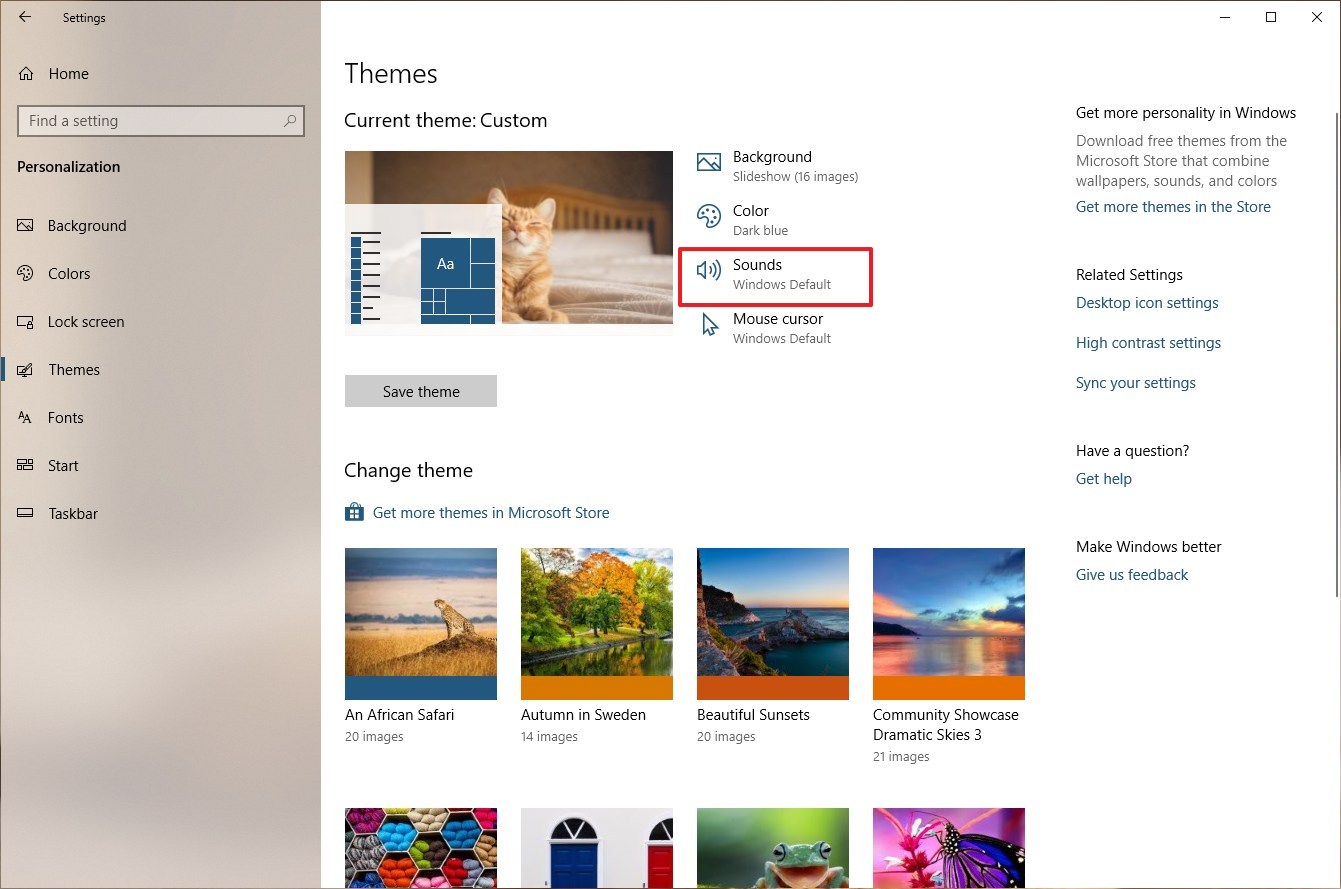This screenshot has height=889, width=1341.
Task: Click the Mouse cursor pointer icon
Action: pos(710,325)
